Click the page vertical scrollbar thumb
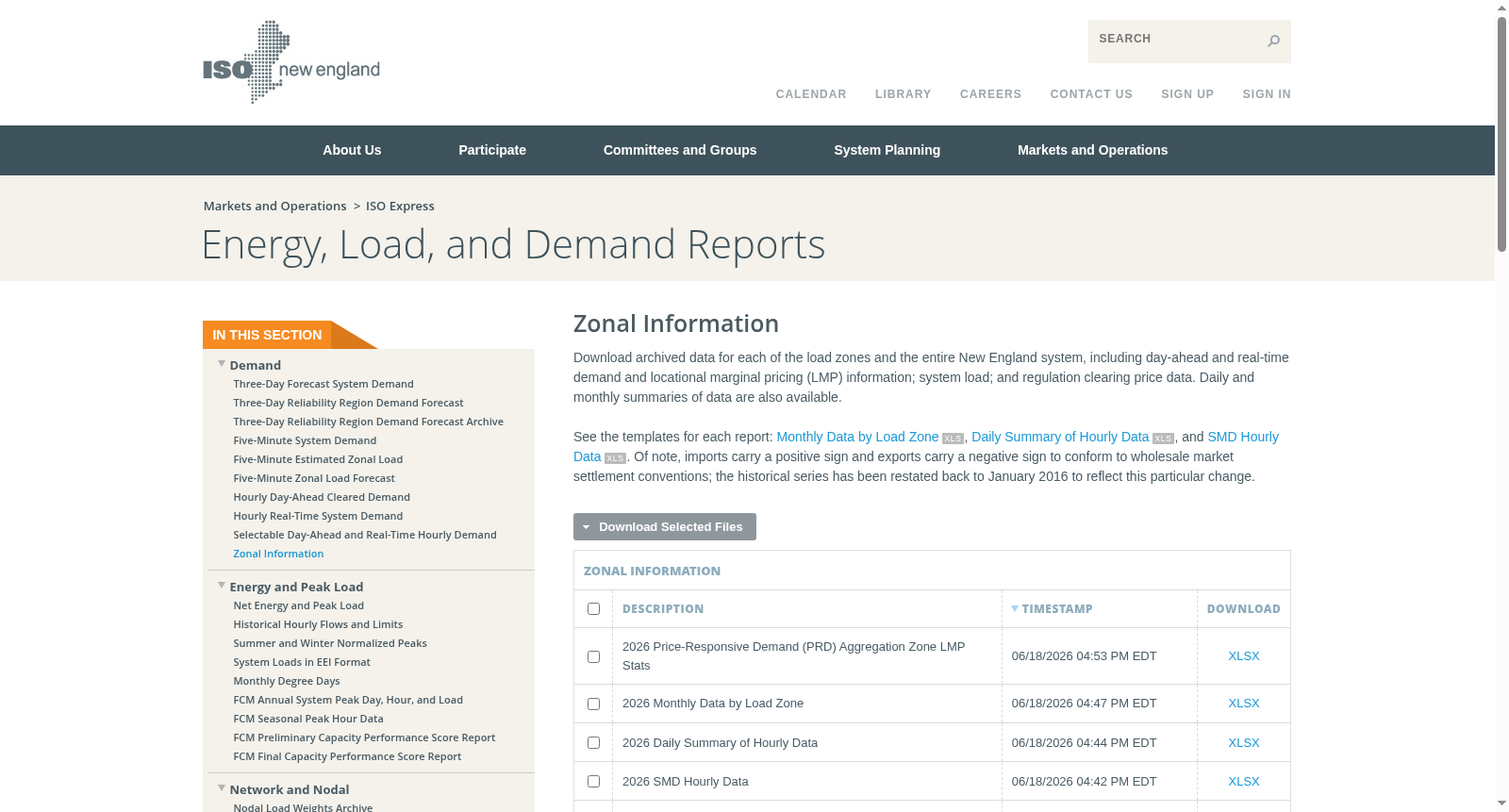The image size is (1509, 812). click(x=1501, y=134)
